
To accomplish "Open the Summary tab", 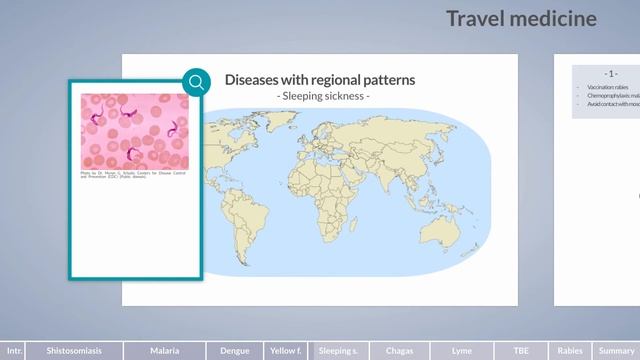I will tap(616, 351).
